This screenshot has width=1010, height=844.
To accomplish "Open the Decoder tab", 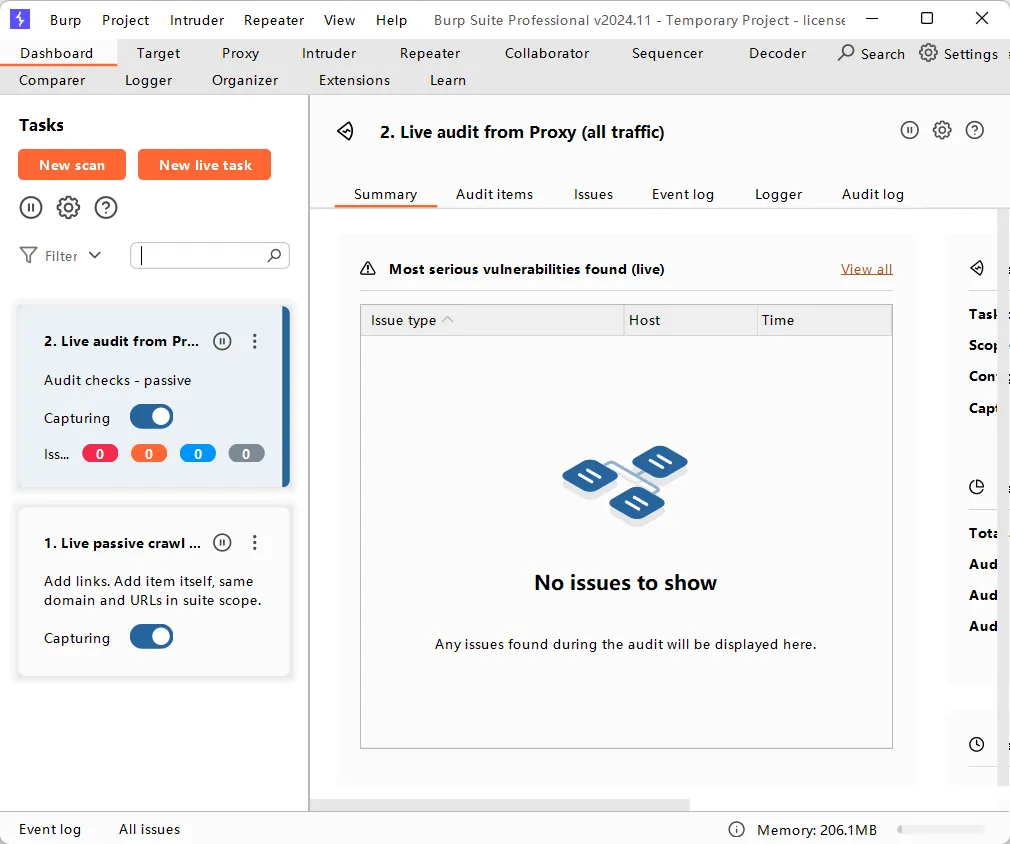I will 777,53.
